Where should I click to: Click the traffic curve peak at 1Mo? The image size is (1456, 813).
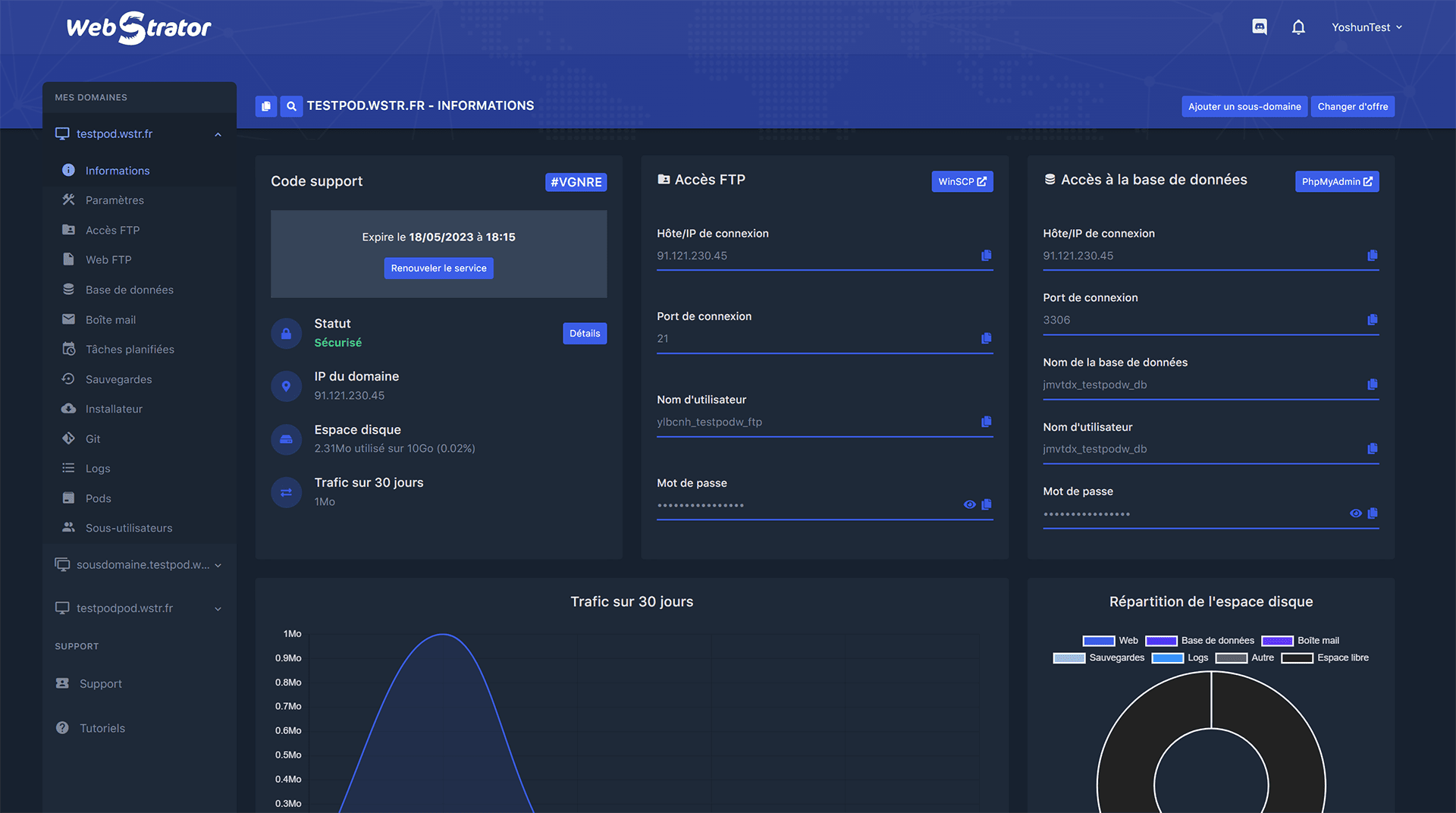point(442,634)
